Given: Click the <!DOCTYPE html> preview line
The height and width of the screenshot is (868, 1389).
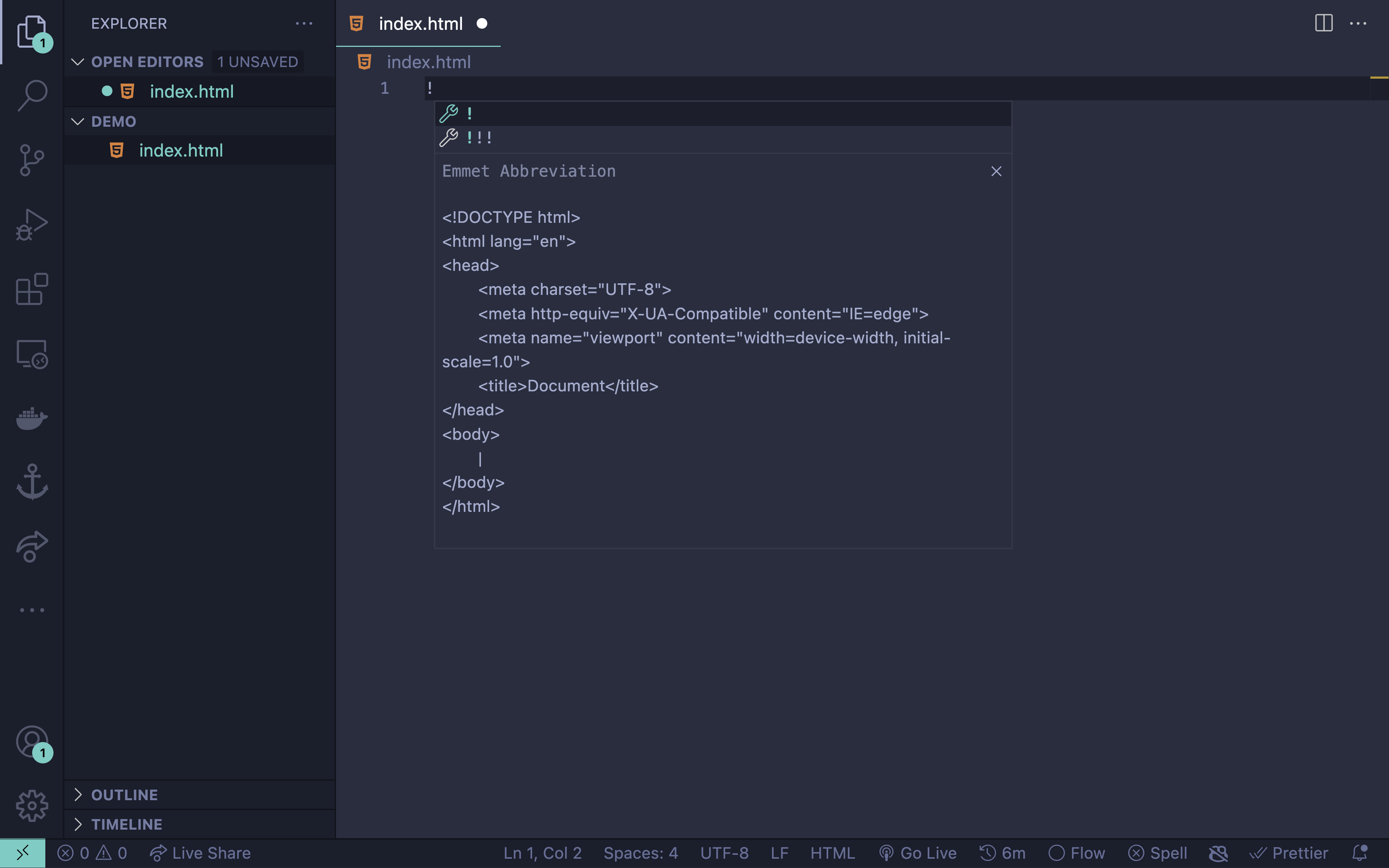Looking at the screenshot, I should pos(511,217).
